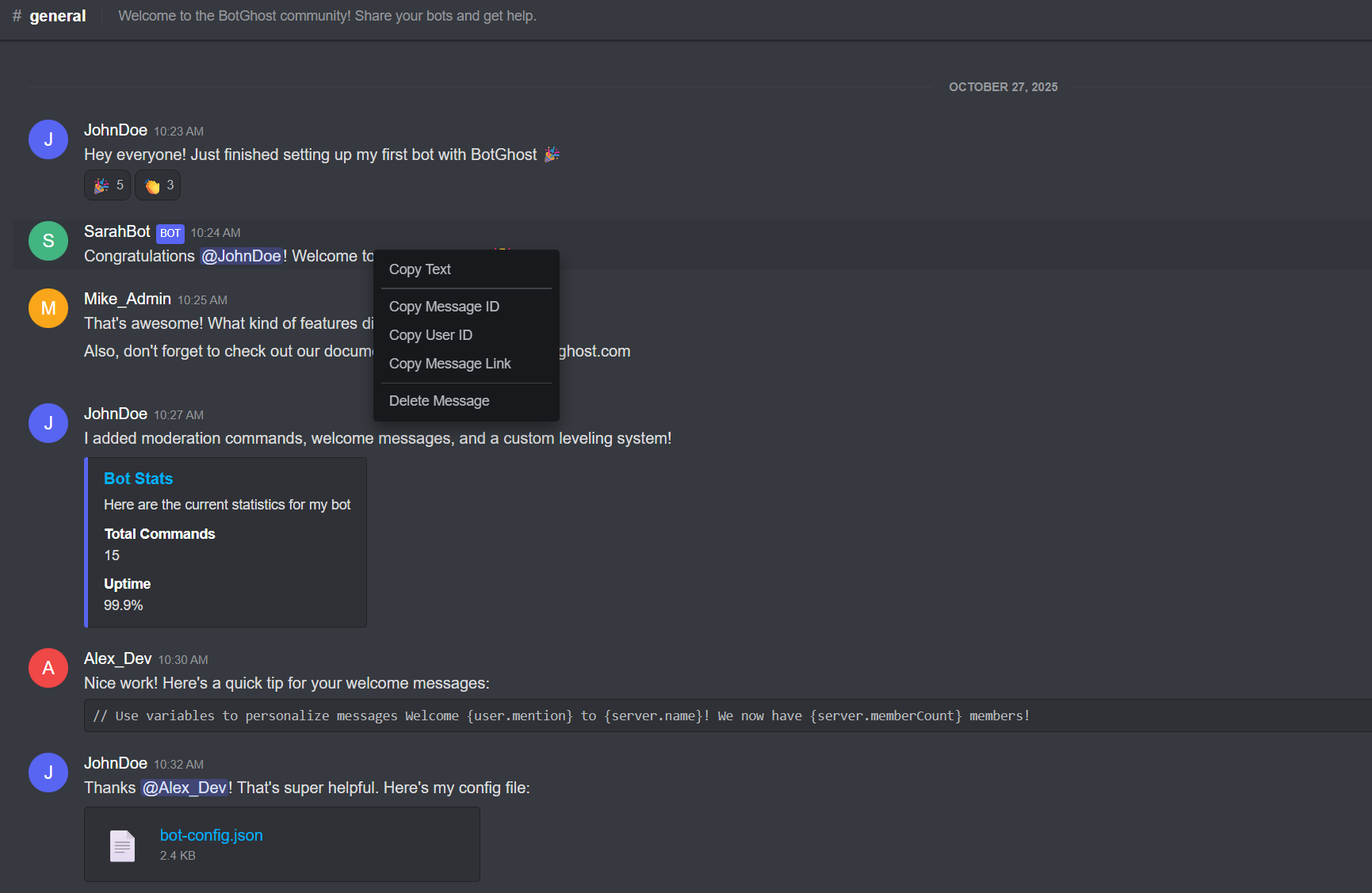1372x893 pixels.
Task: Select Copy User ID in the menu
Action: [x=430, y=335]
